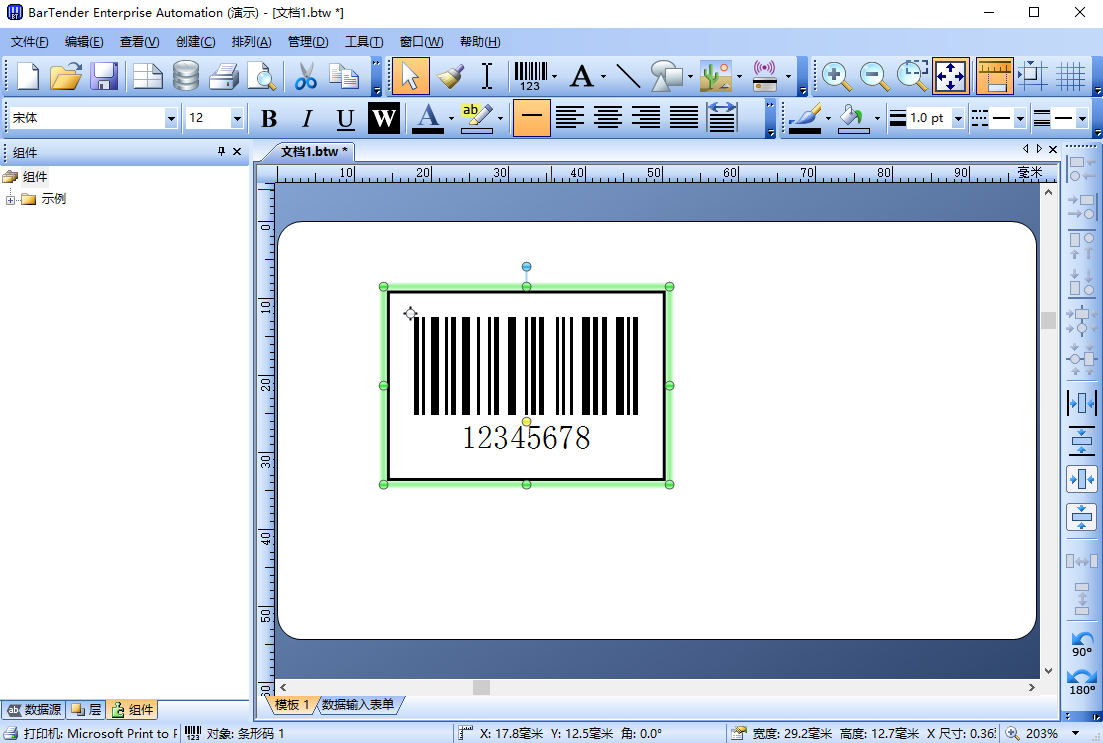
Task: Open the compound line style dropdown
Action: 1082,118
